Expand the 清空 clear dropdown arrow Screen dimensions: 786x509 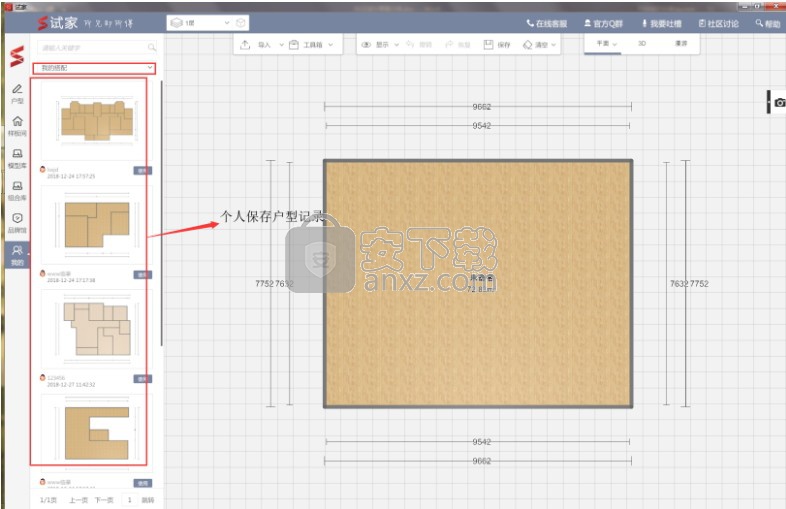pyautogui.click(x=554, y=45)
